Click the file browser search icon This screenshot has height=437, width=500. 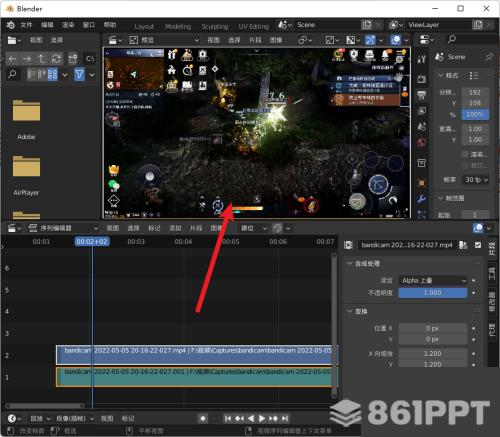tap(12, 74)
